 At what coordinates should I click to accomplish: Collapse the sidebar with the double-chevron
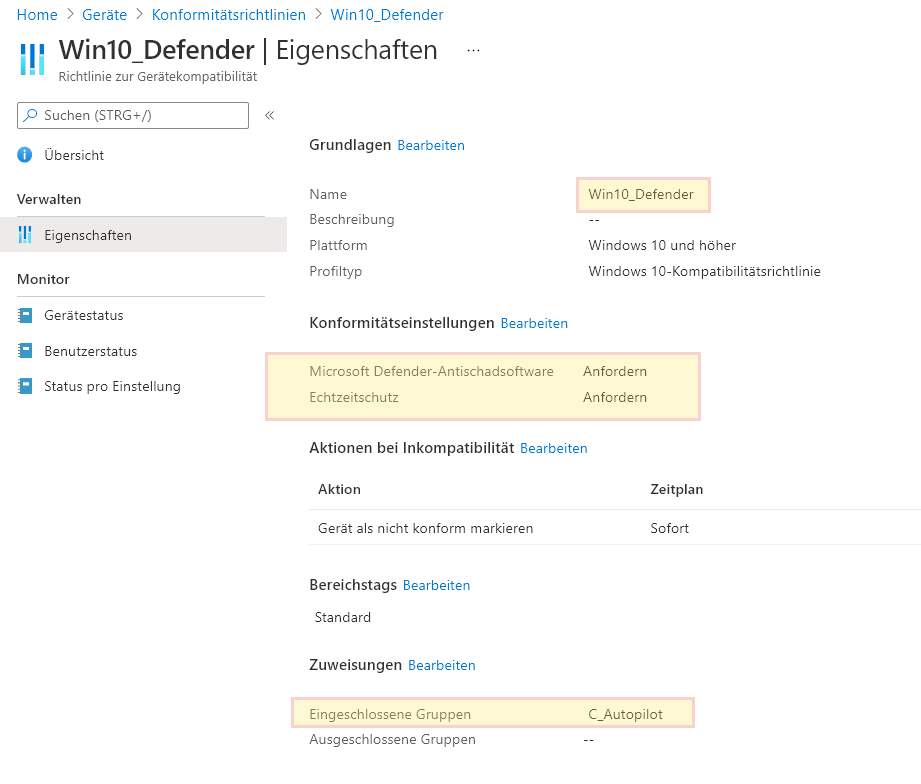[269, 113]
